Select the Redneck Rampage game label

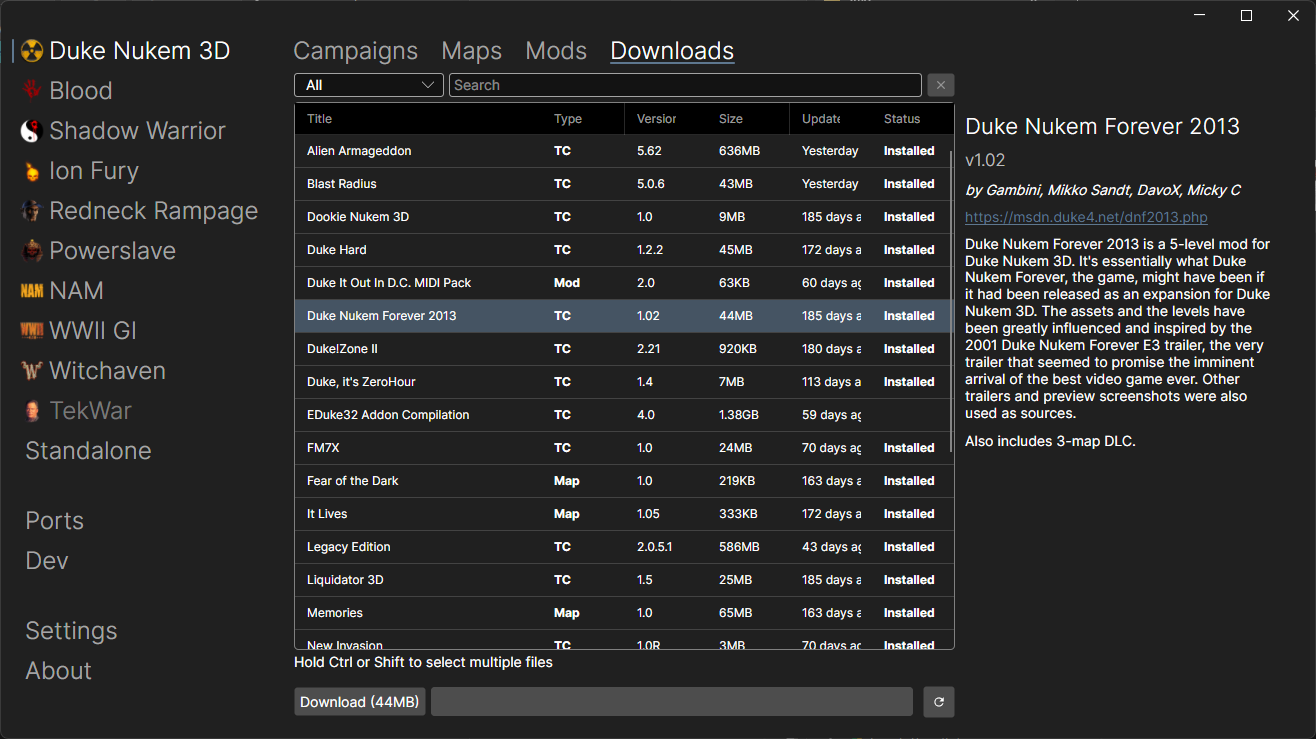(x=153, y=211)
